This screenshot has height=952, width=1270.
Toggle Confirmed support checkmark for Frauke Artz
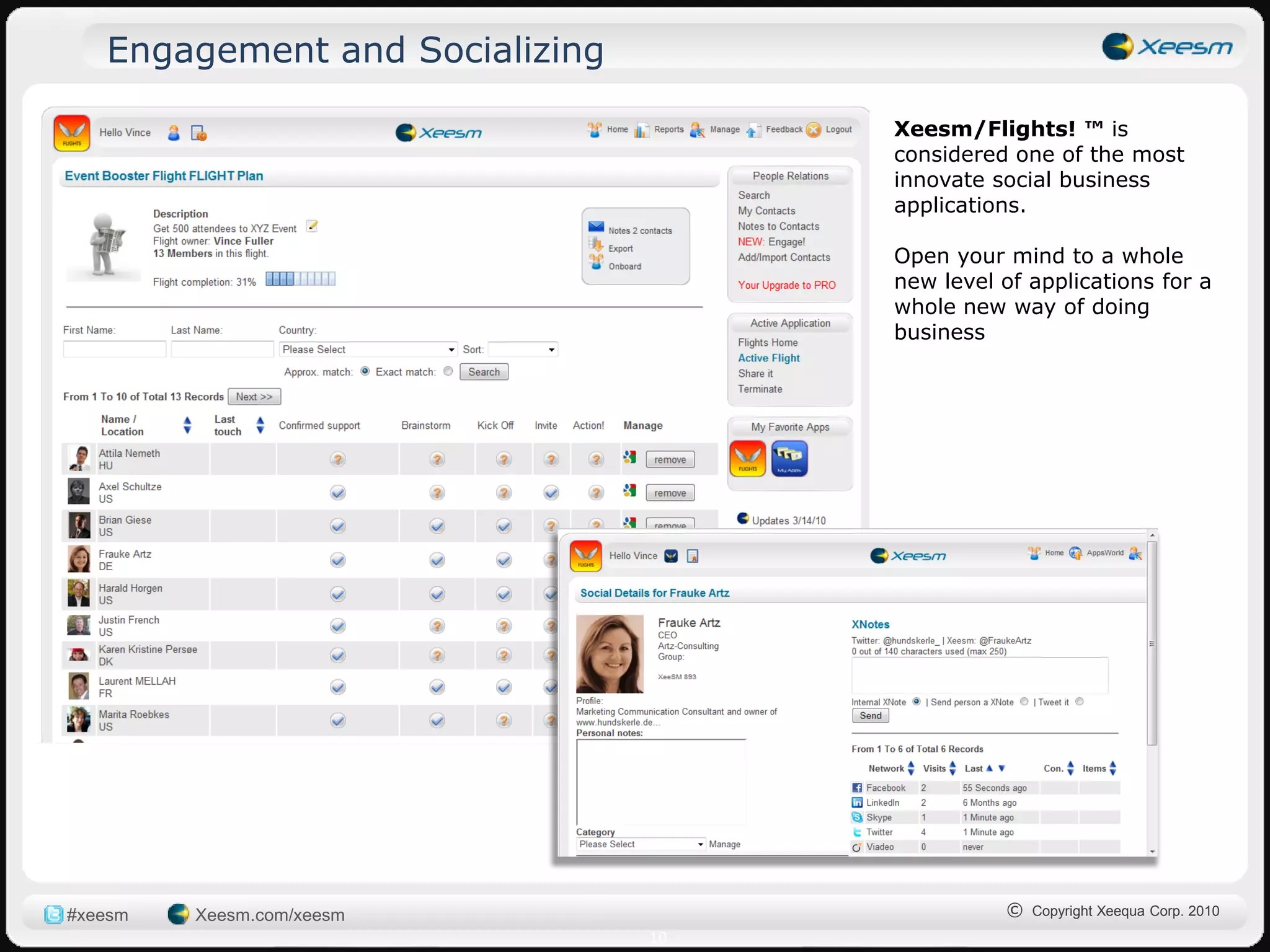(x=338, y=560)
